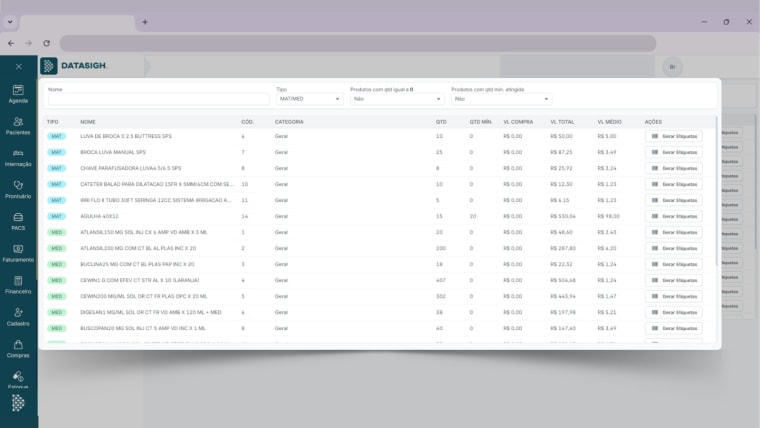The width and height of the screenshot is (760, 428).
Task: Click the label icon for BUSCOPAN20 row
Action: click(655, 328)
